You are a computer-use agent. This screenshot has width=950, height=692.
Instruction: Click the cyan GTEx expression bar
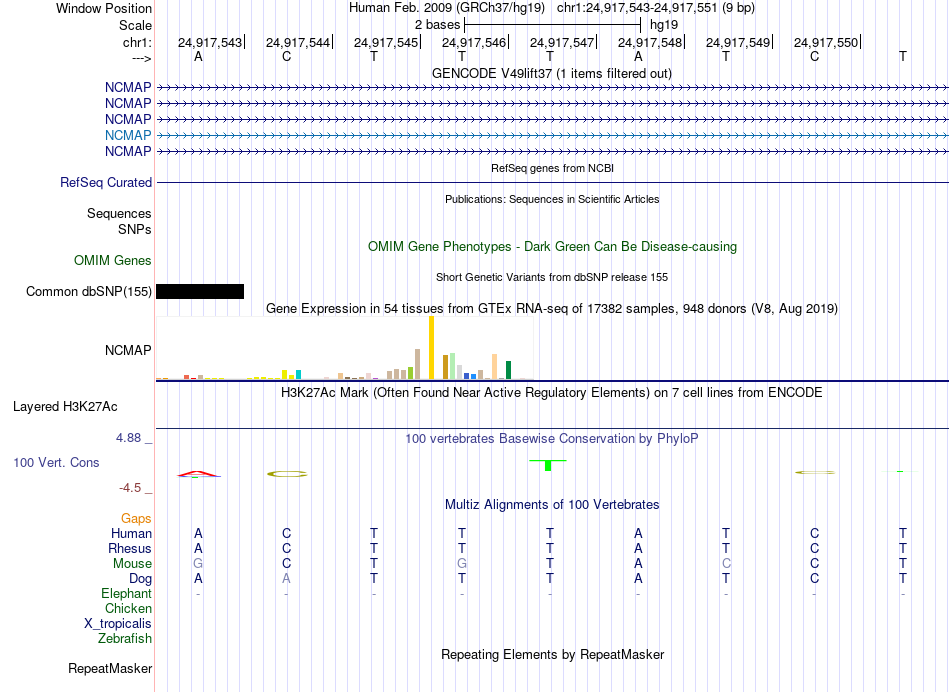pyautogui.click(x=298, y=374)
